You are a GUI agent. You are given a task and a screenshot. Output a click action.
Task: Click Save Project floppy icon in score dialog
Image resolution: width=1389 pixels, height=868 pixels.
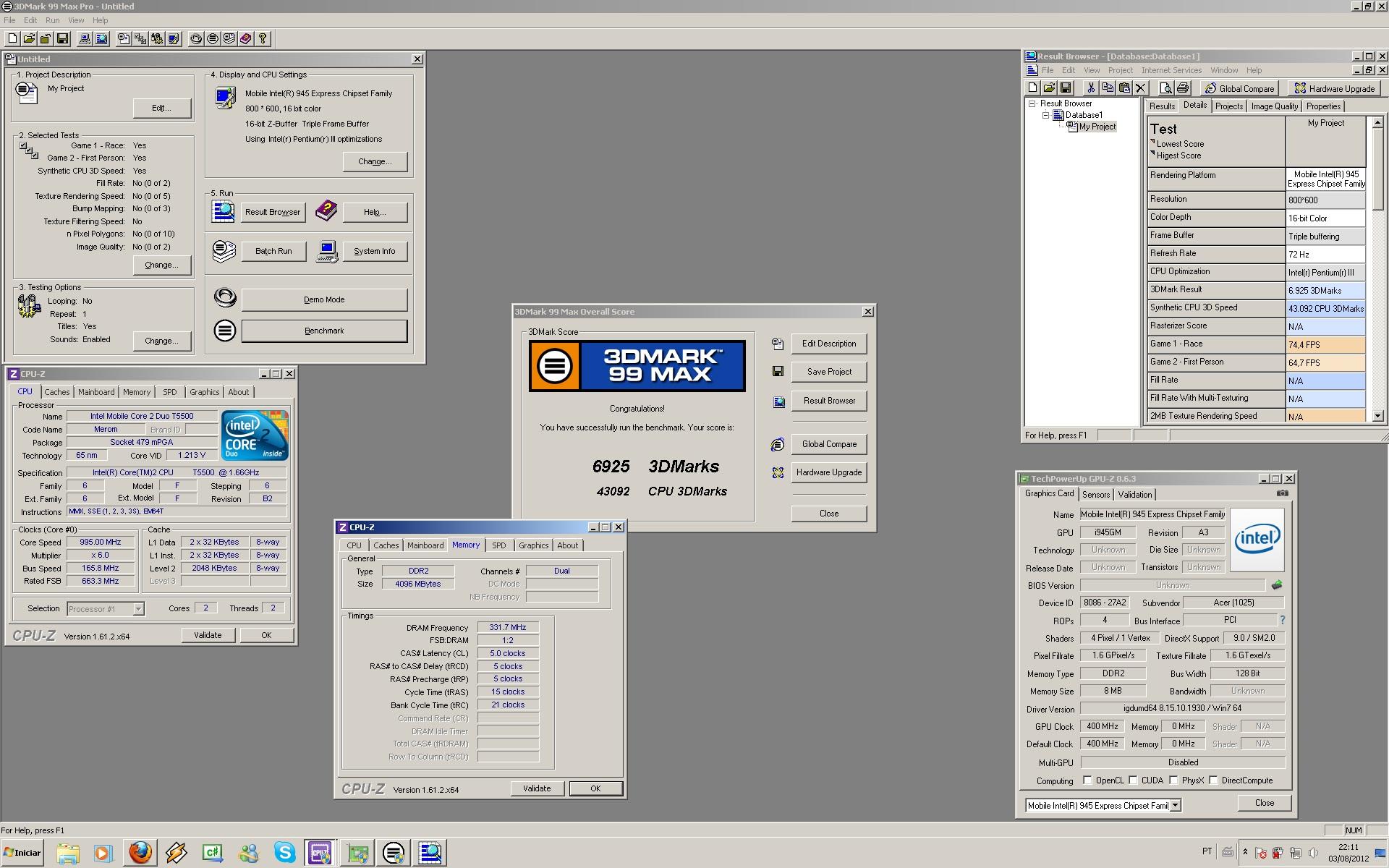click(778, 371)
